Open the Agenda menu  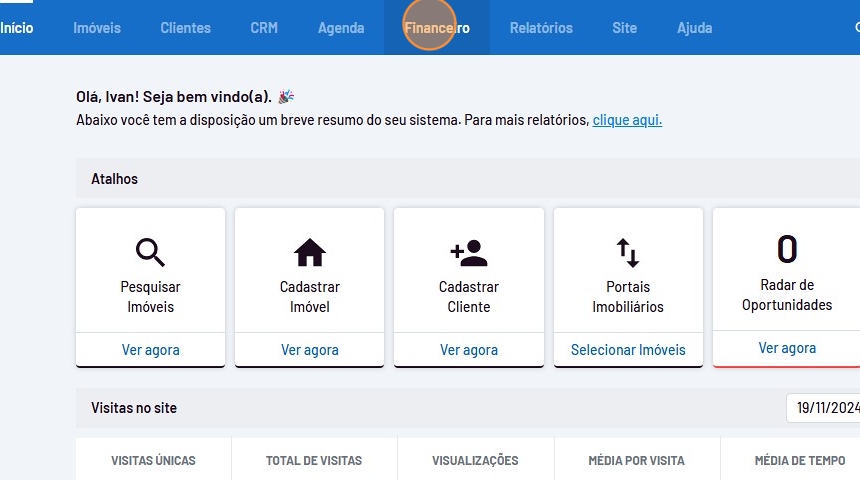[x=341, y=28]
